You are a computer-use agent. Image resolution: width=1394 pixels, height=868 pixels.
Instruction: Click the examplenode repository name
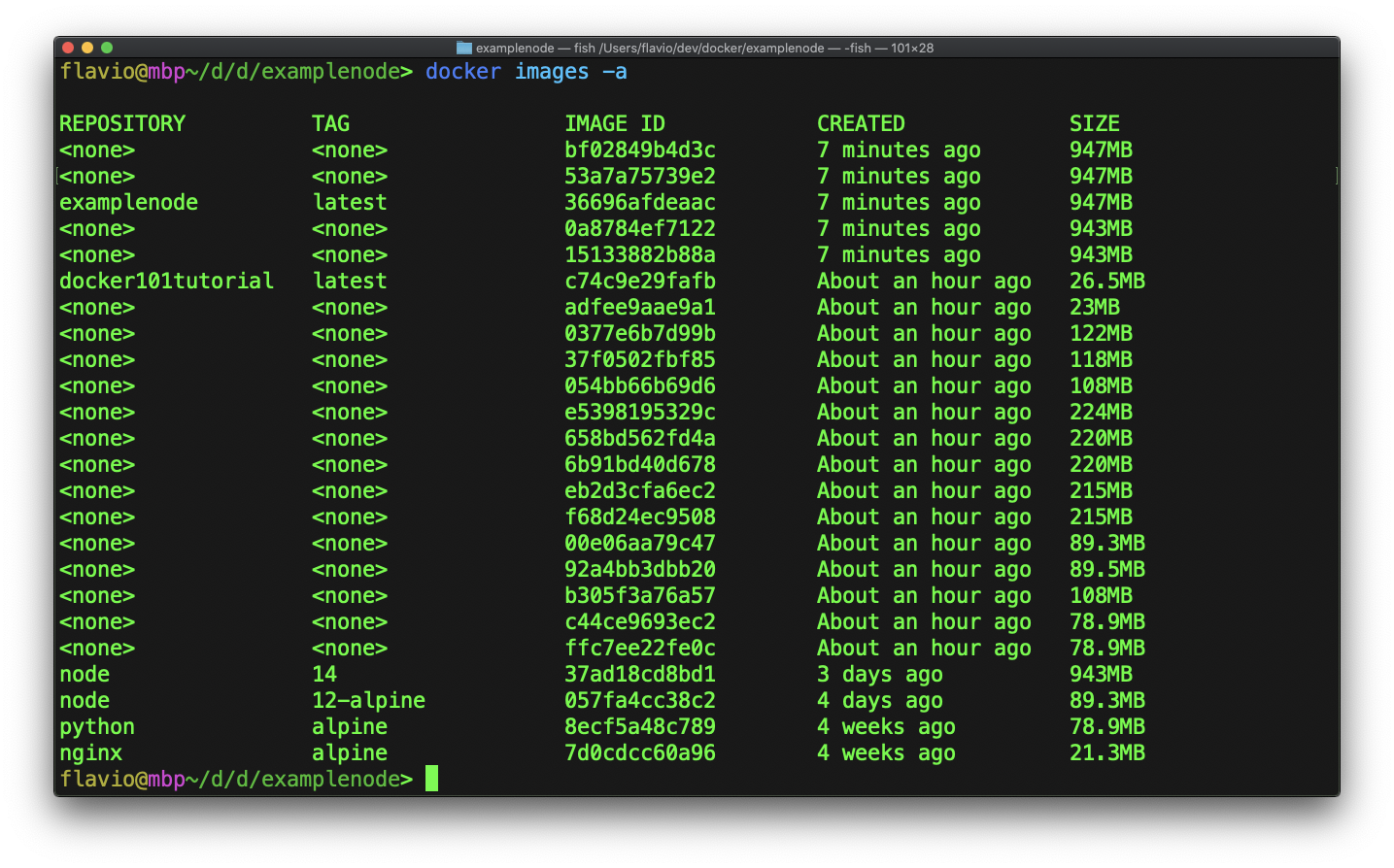tap(128, 202)
